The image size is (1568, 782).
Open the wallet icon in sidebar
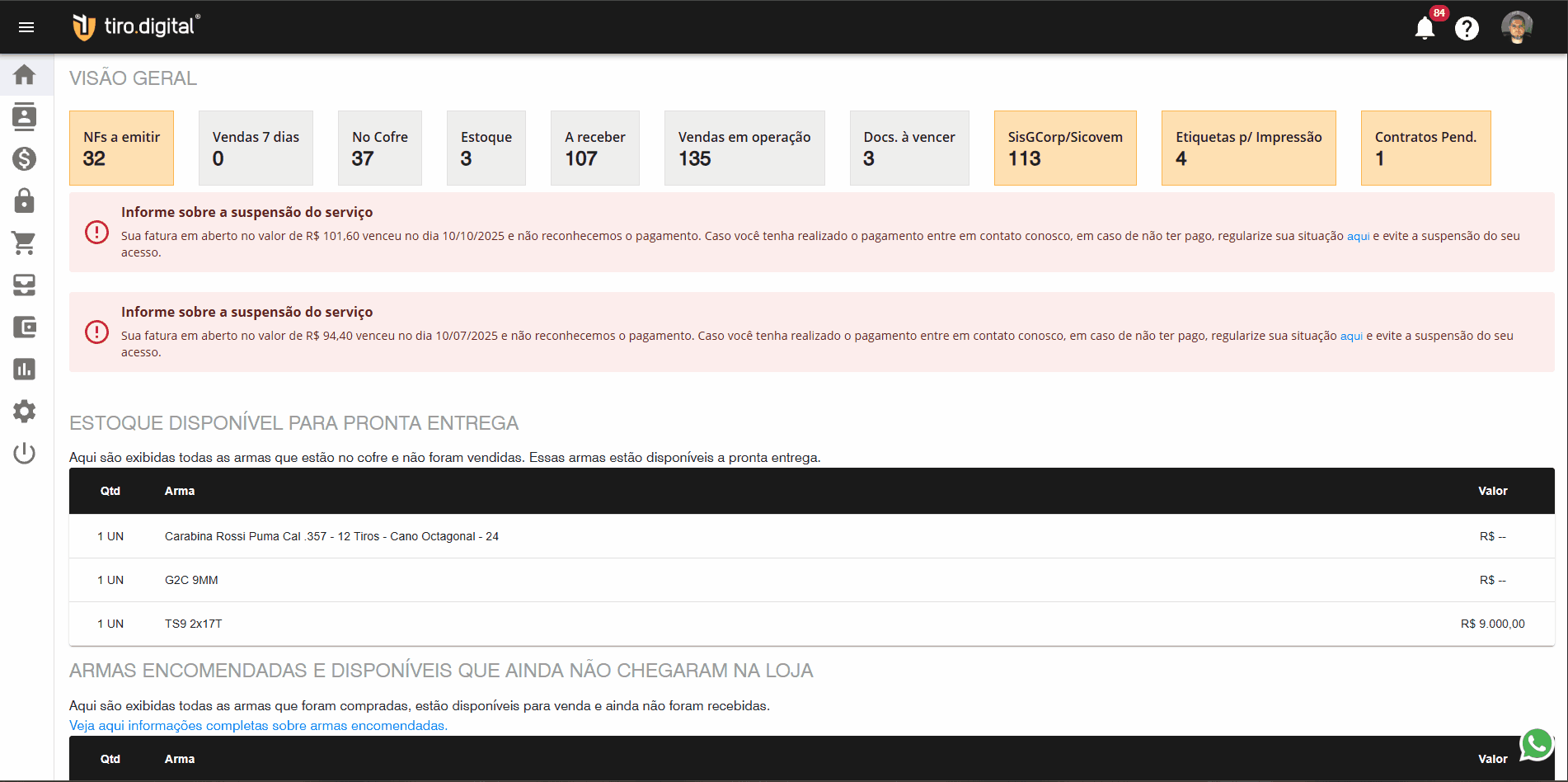25,327
